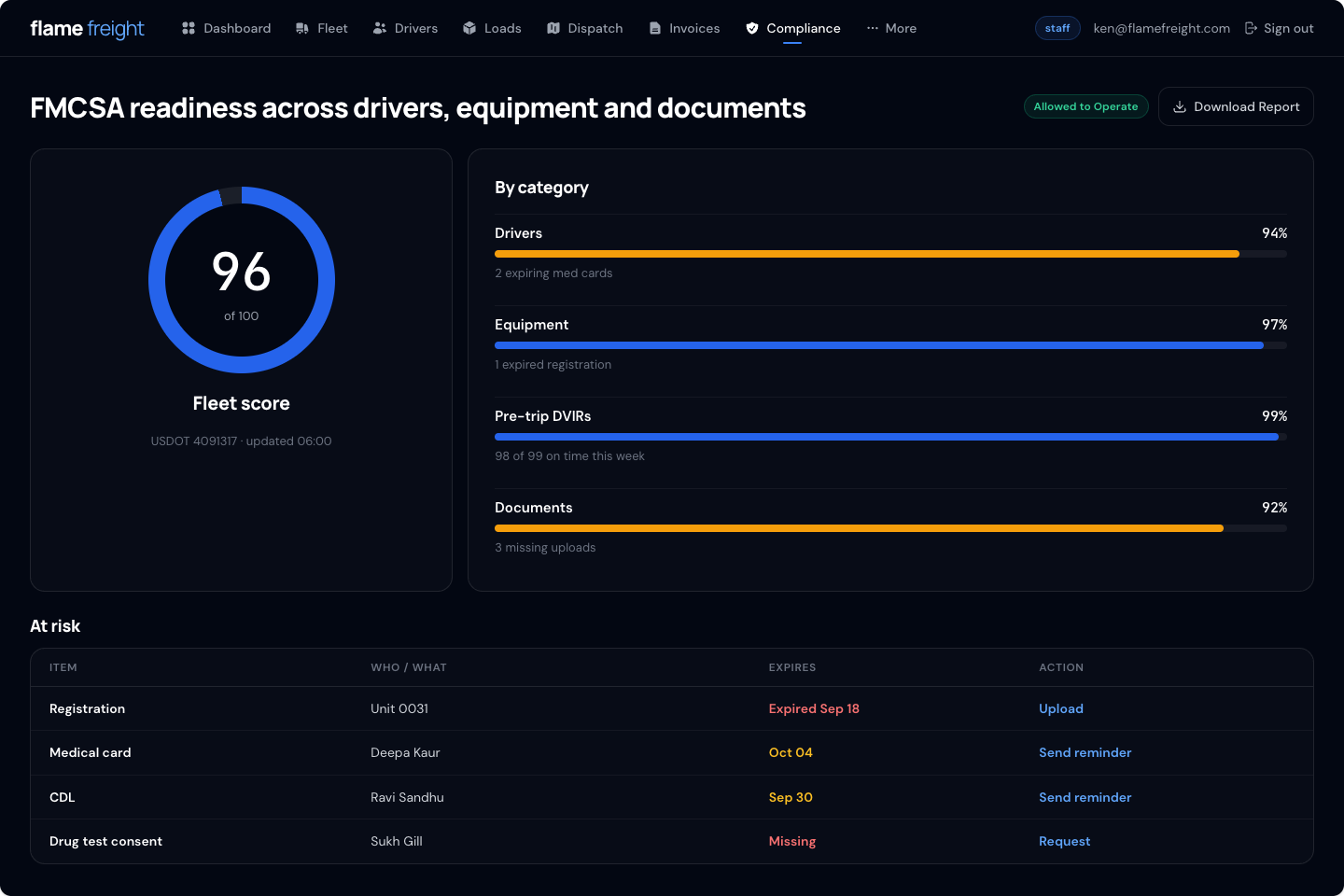Click the More ellipsis icon
The image size is (1344, 896).
coord(873,28)
